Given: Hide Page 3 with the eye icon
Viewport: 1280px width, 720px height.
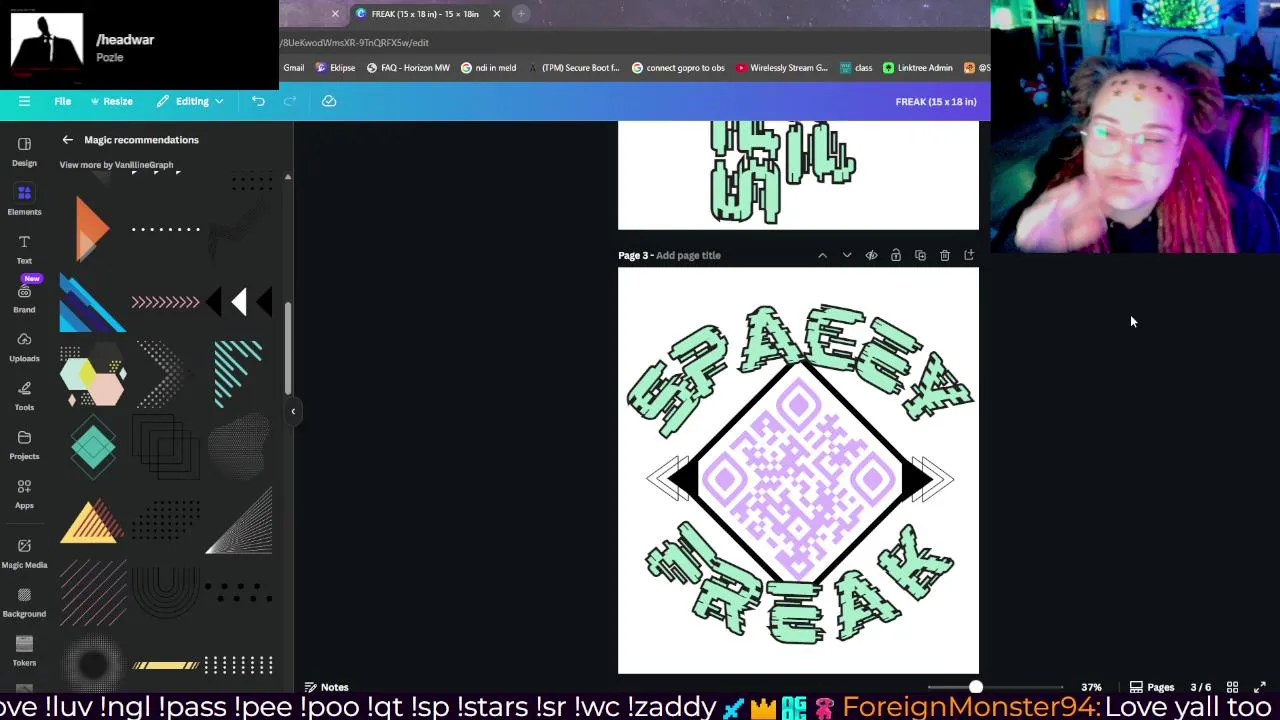Looking at the screenshot, I should coord(871,256).
